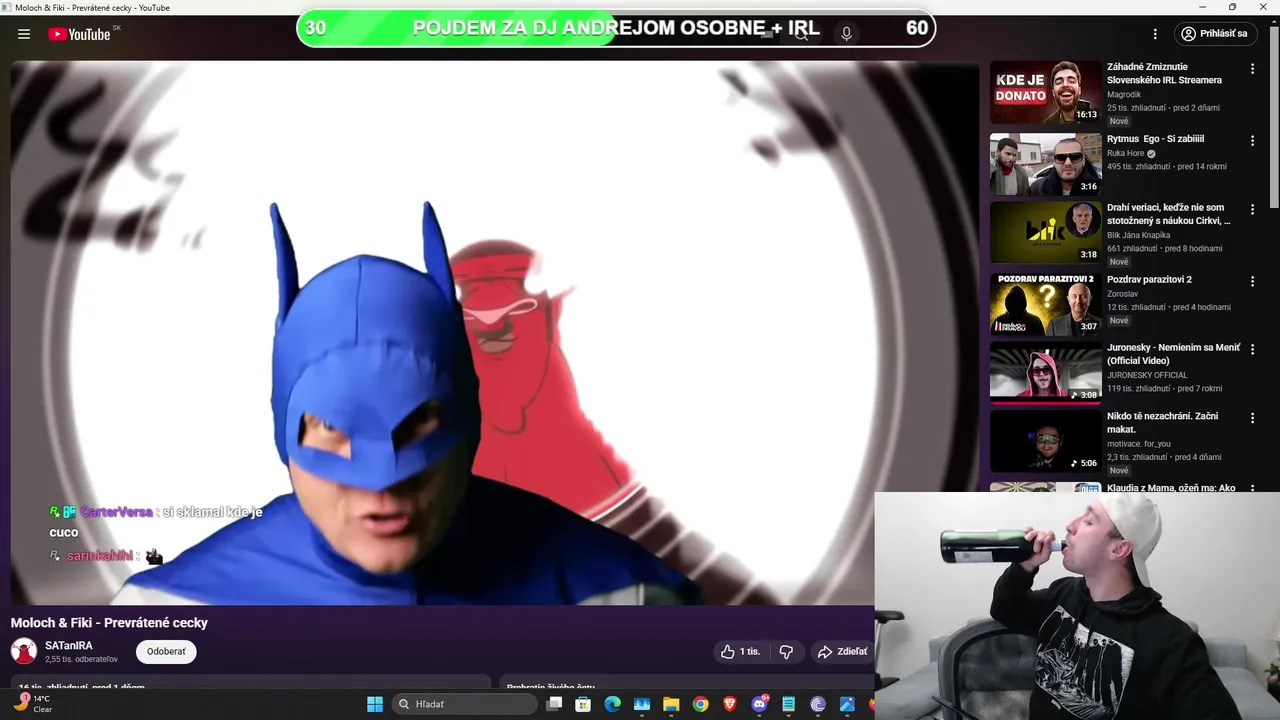Open YouTube settings three-dot menu
Image resolution: width=1280 pixels, height=720 pixels.
click(x=1155, y=34)
